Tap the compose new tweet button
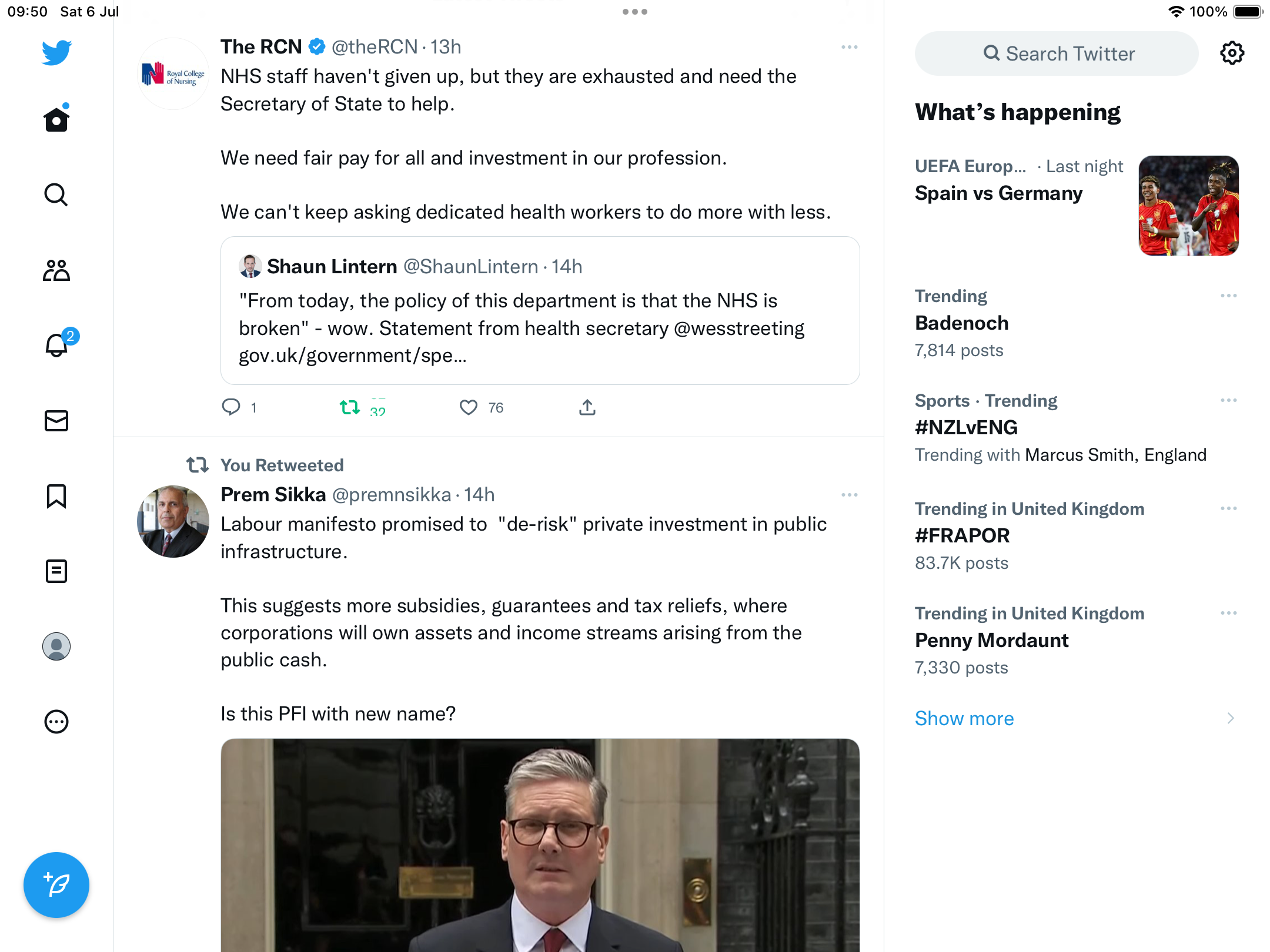1270x952 pixels. [56, 885]
